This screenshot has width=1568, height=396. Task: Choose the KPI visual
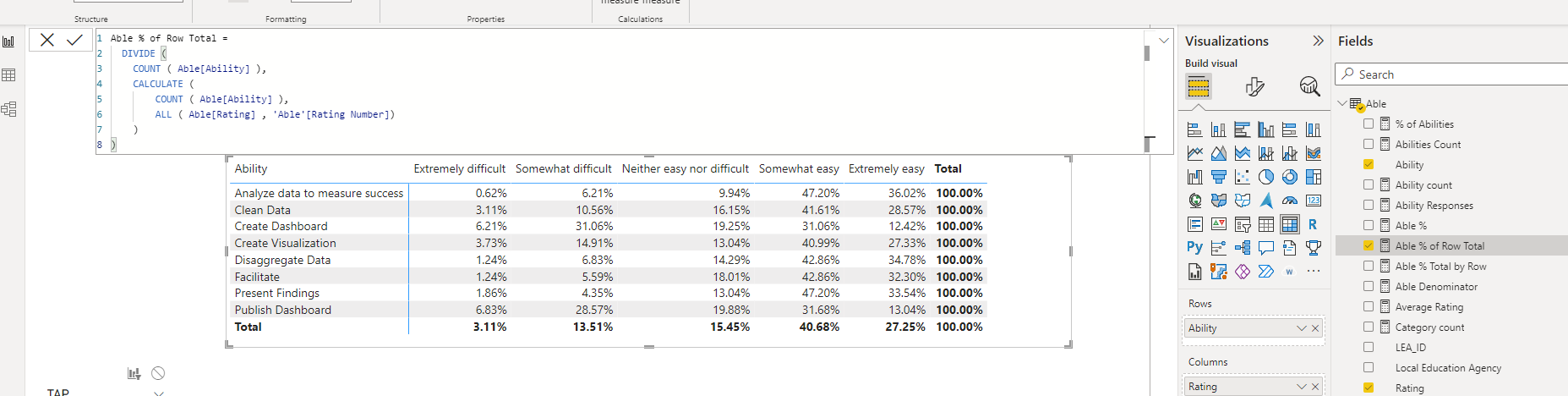pyautogui.click(x=1218, y=224)
